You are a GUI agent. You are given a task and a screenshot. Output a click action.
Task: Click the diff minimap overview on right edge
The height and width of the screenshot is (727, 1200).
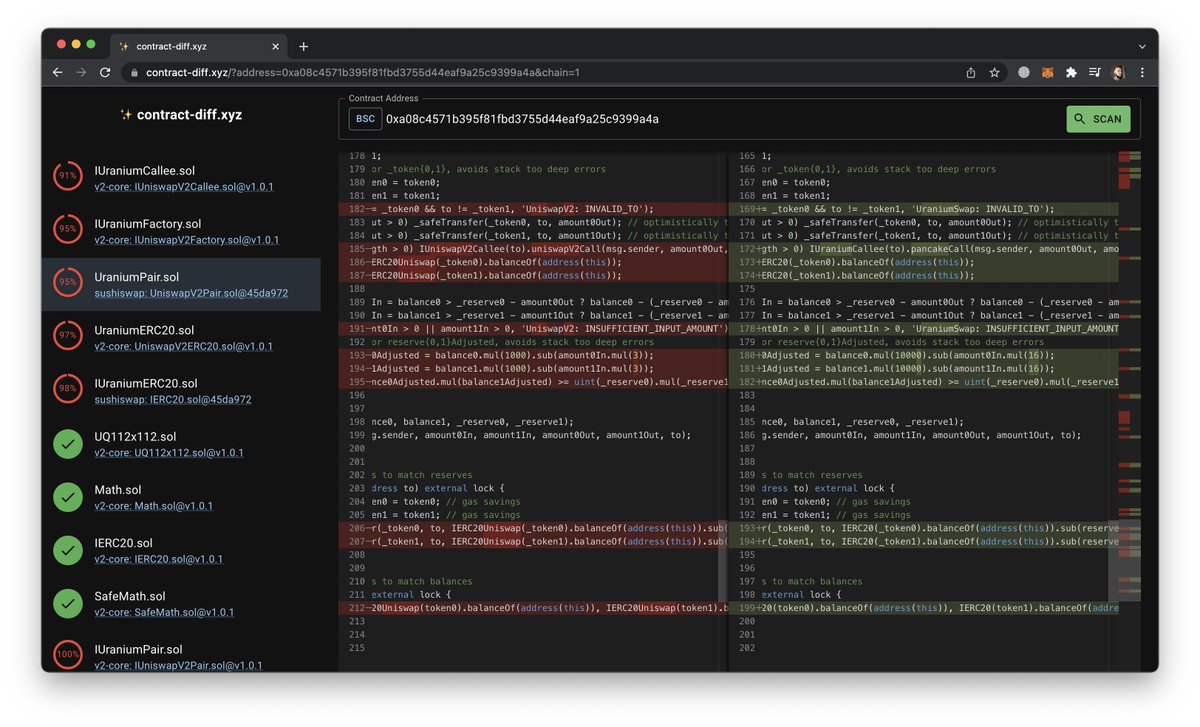[1128, 410]
